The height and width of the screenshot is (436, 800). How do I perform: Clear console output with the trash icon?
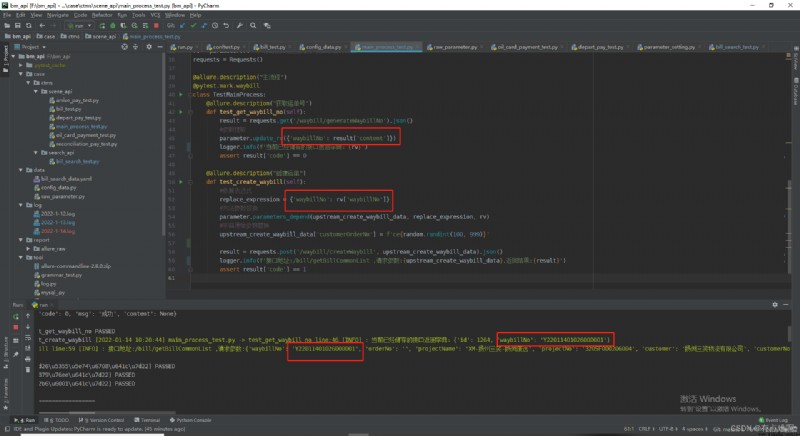coord(28,370)
